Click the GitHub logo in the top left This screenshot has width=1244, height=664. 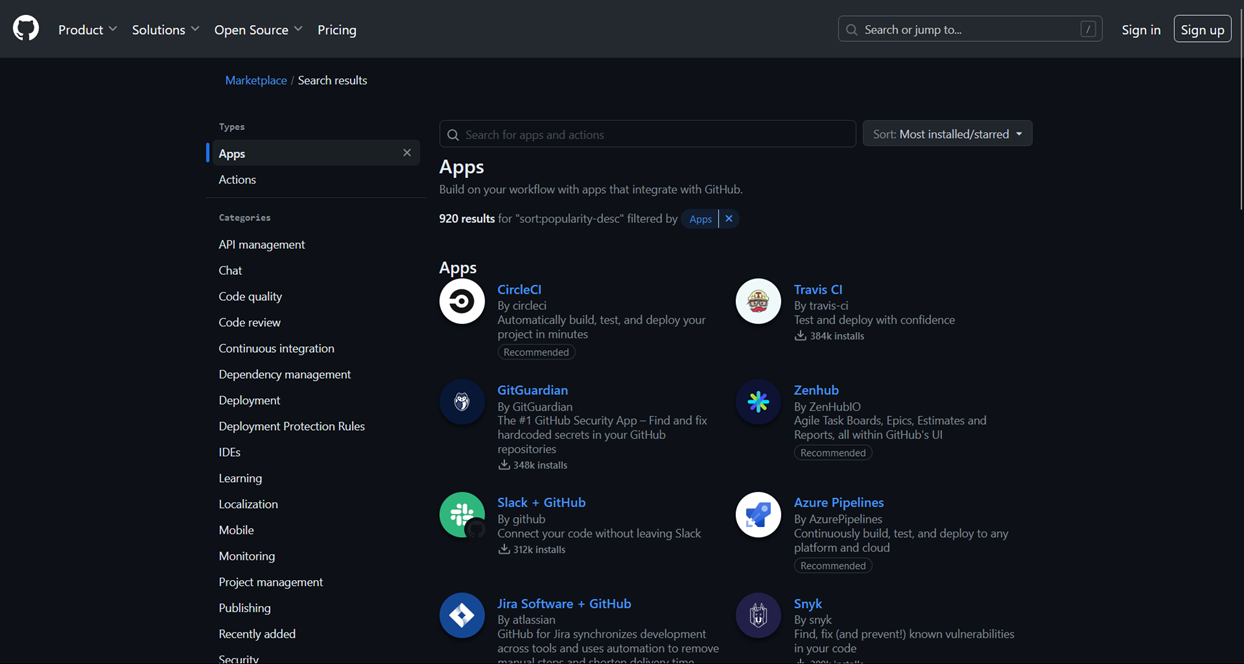click(25, 28)
